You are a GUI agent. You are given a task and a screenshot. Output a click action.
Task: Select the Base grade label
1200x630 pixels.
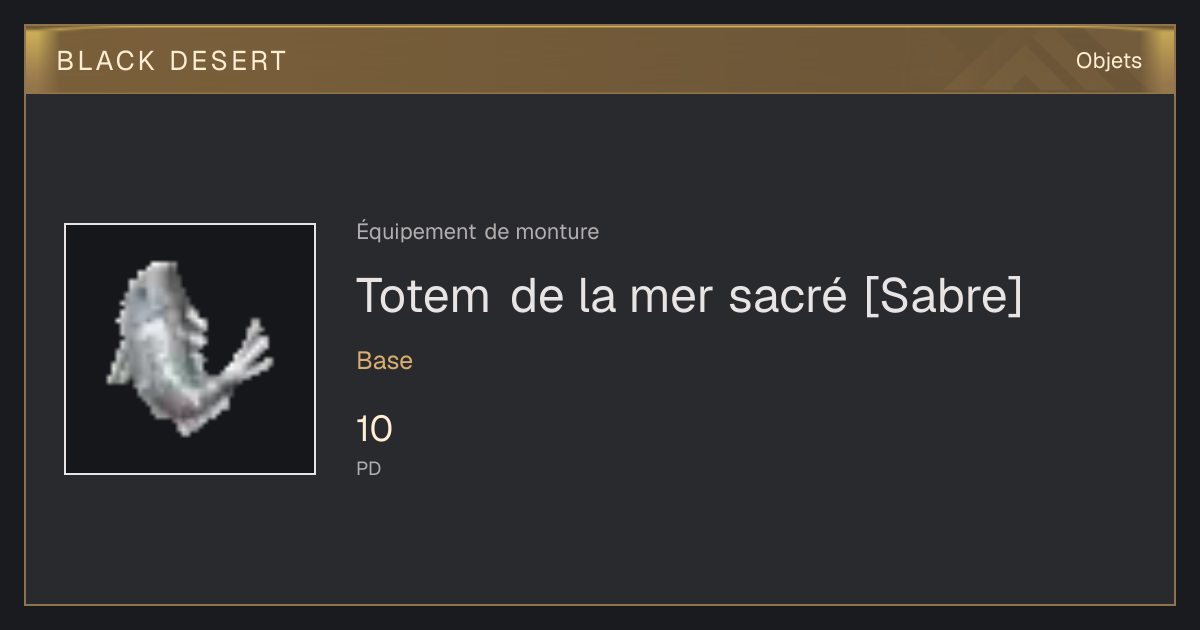click(x=385, y=361)
